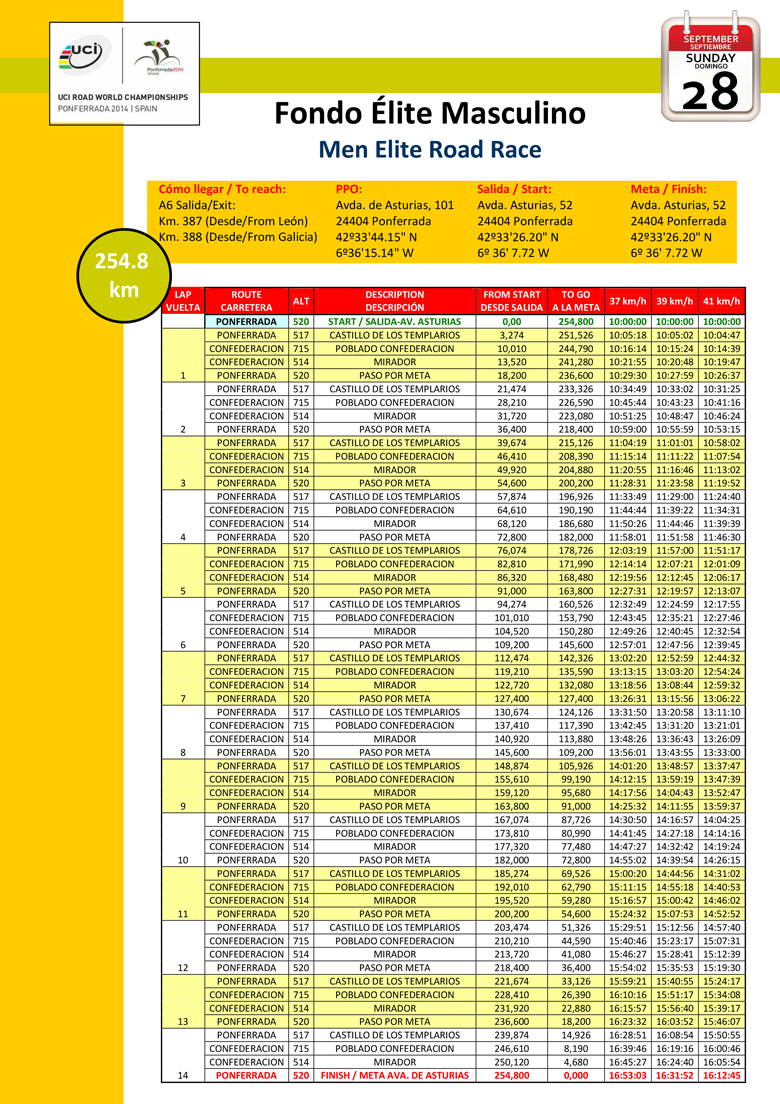Click the 'FROM START DESDE SALIDA' header

pyautogui.click(x=512, y=301)
